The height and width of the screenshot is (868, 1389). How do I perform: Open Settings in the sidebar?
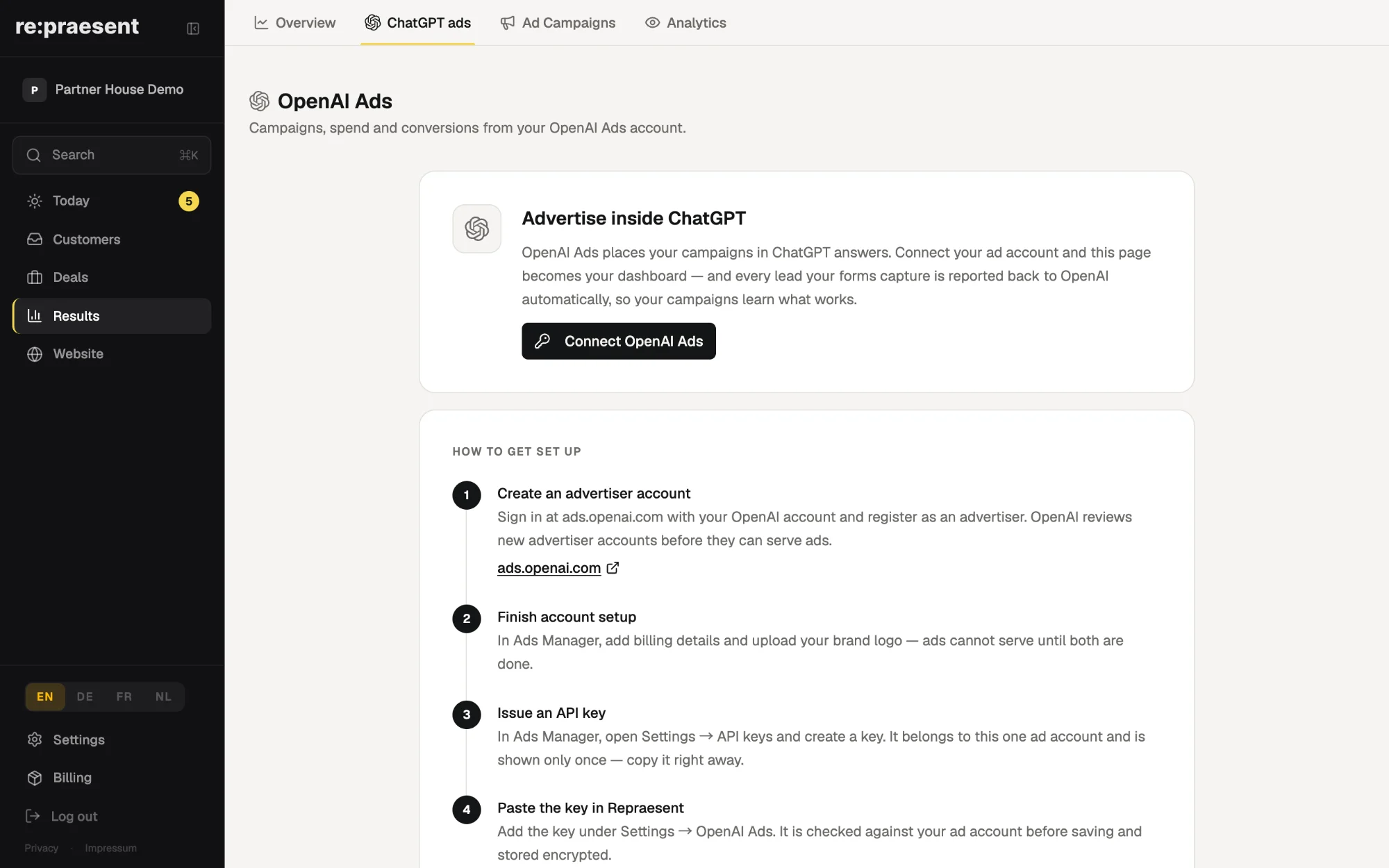(x=112, y=740)
